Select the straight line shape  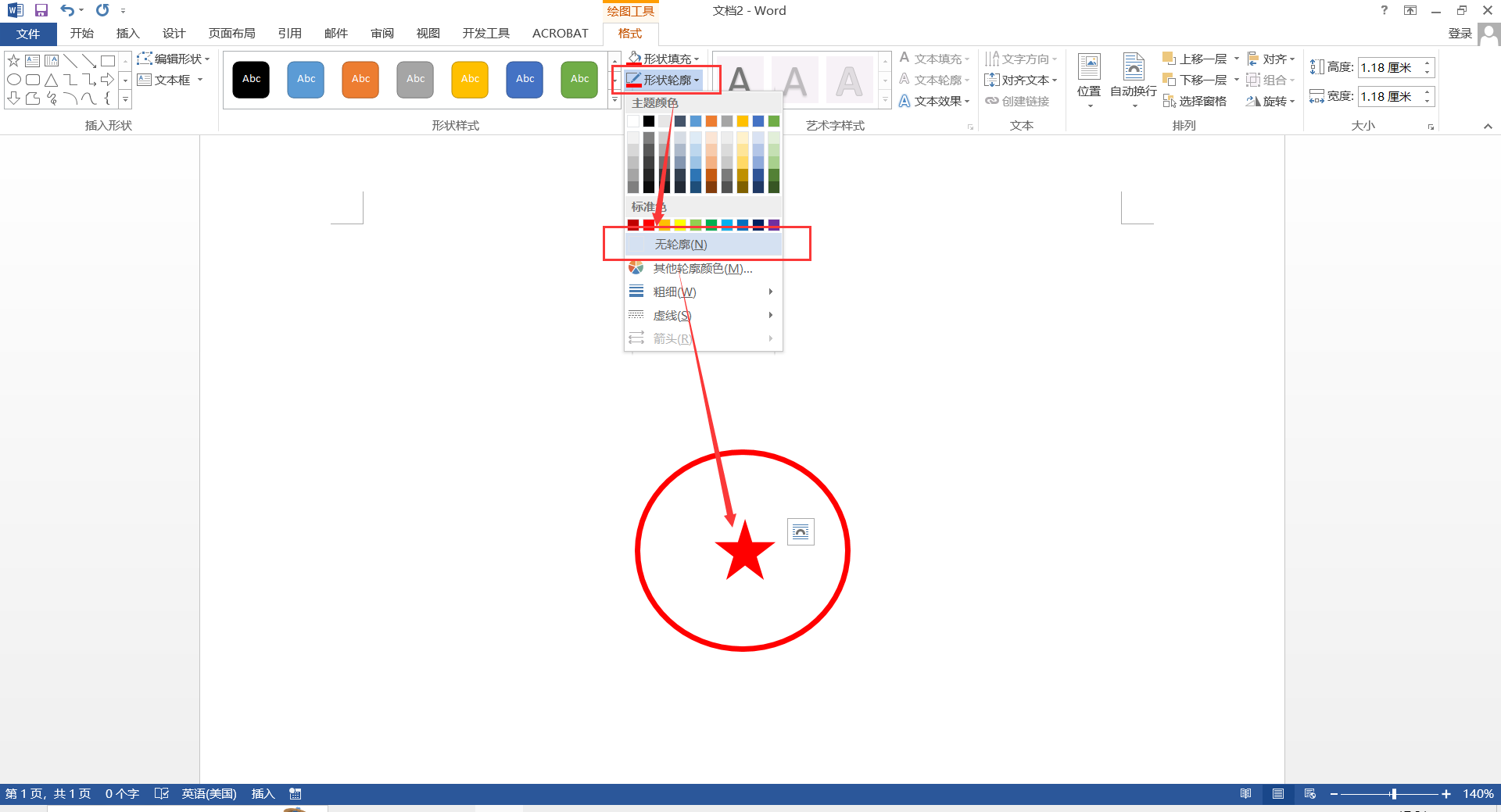tap(70, 60)
